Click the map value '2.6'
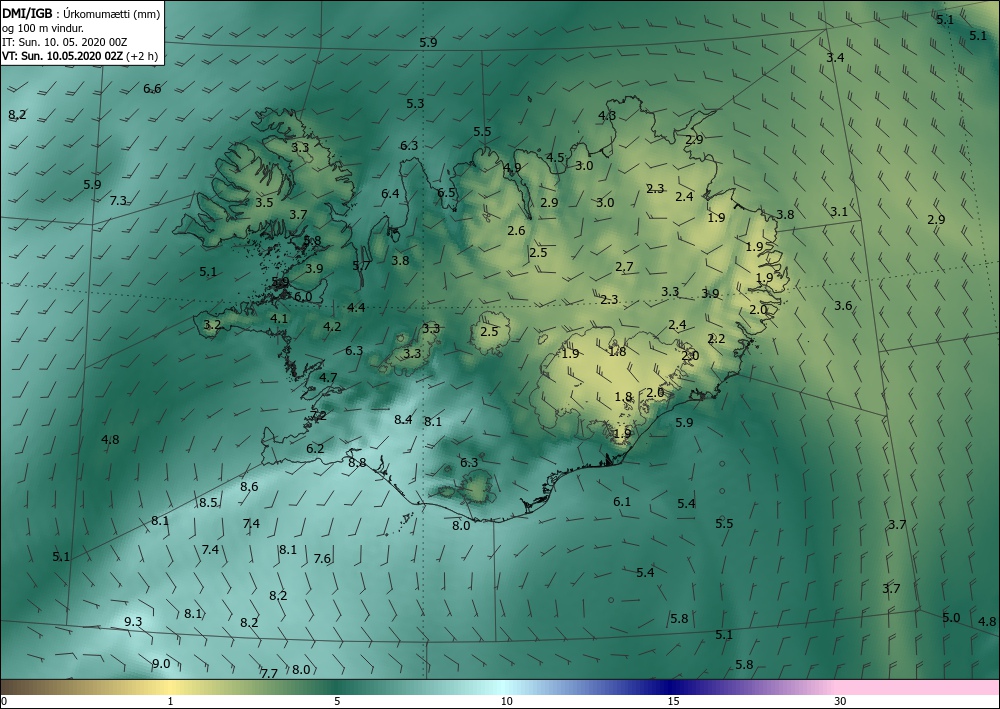The height and width of the screenshot is (709, 1000). pyautogui.click(x=516, y=231)
